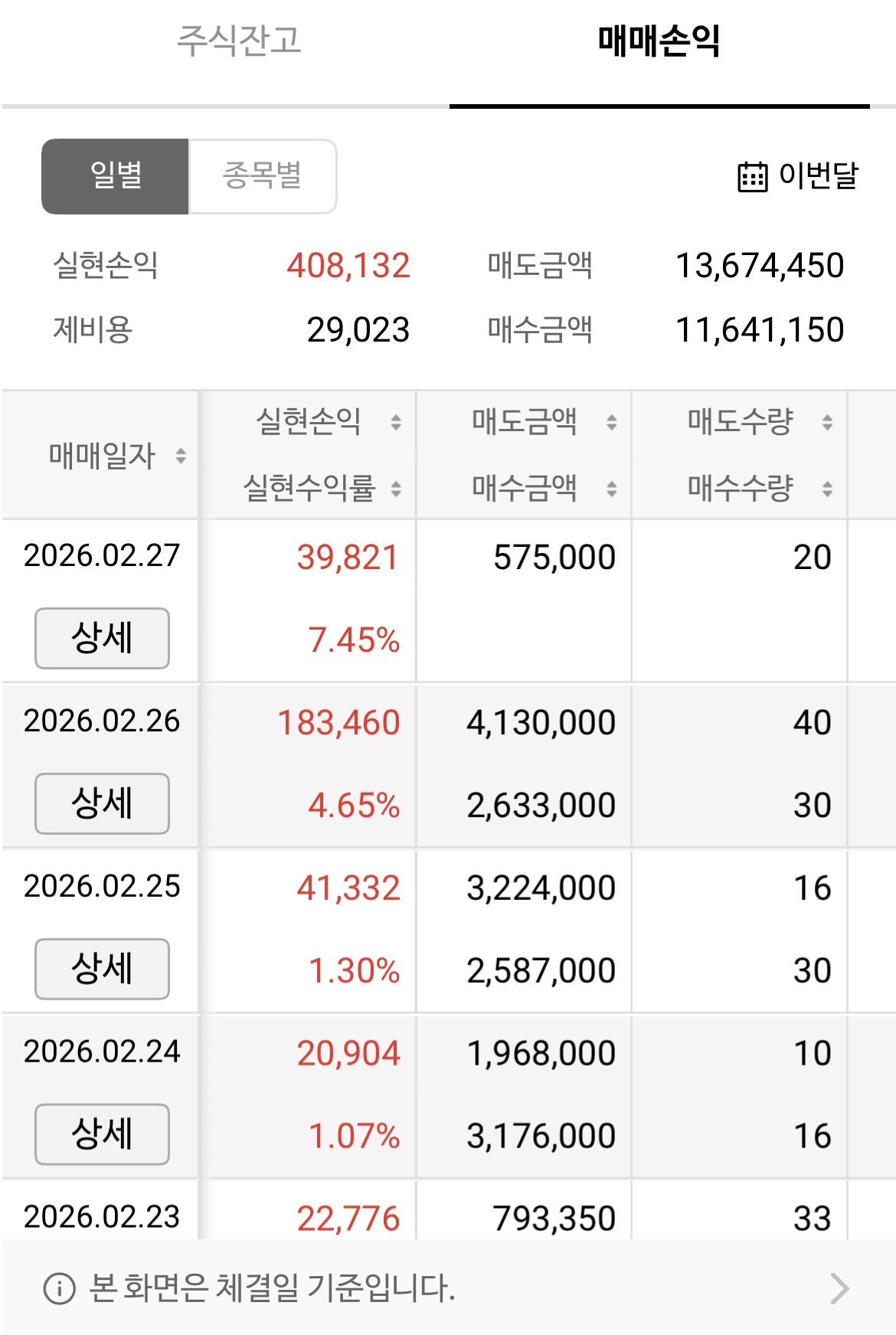The width and height of the screenshot is (896, 1335).
Task: Open the calendar icon for 이번달 period
Action: (752, 177)
